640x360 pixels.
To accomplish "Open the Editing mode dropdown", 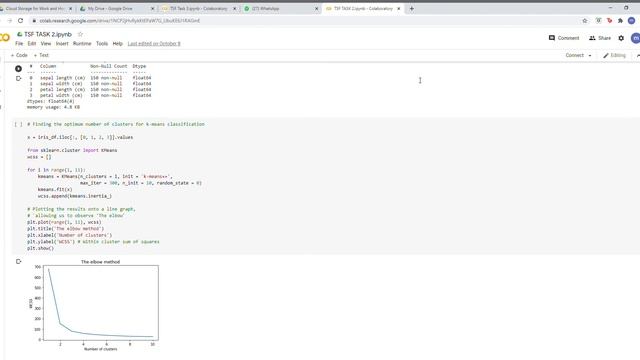I will coord(614,55).
